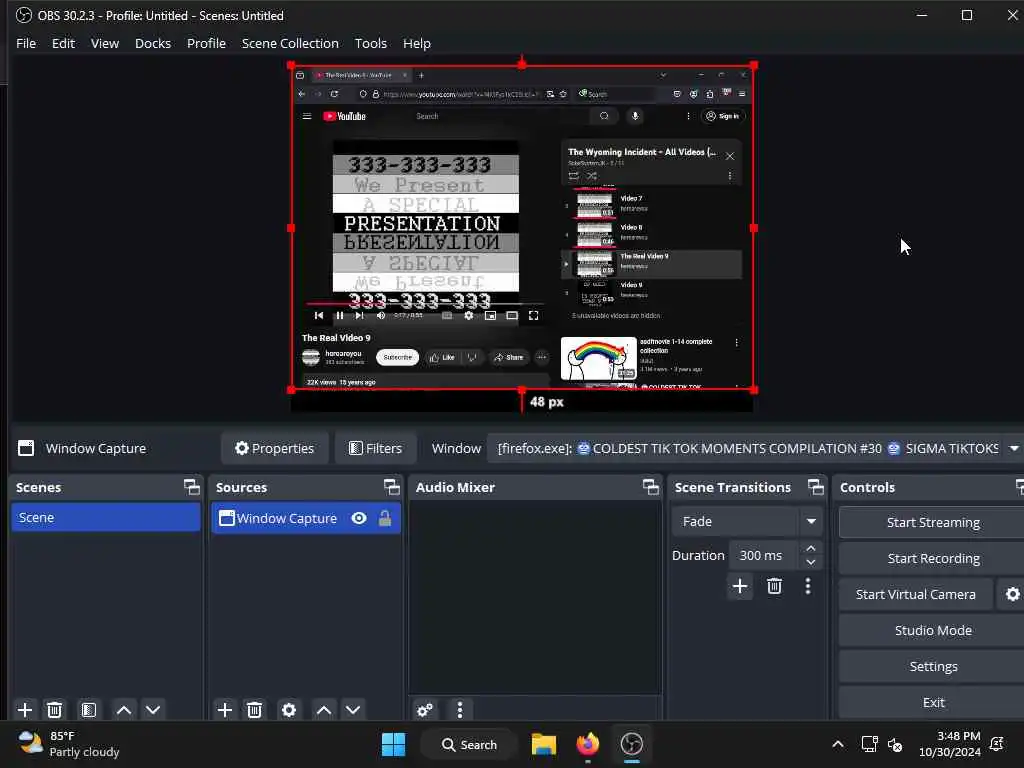Toggle the Window Capture lock
1024x768 pixels.
point(385,518)
